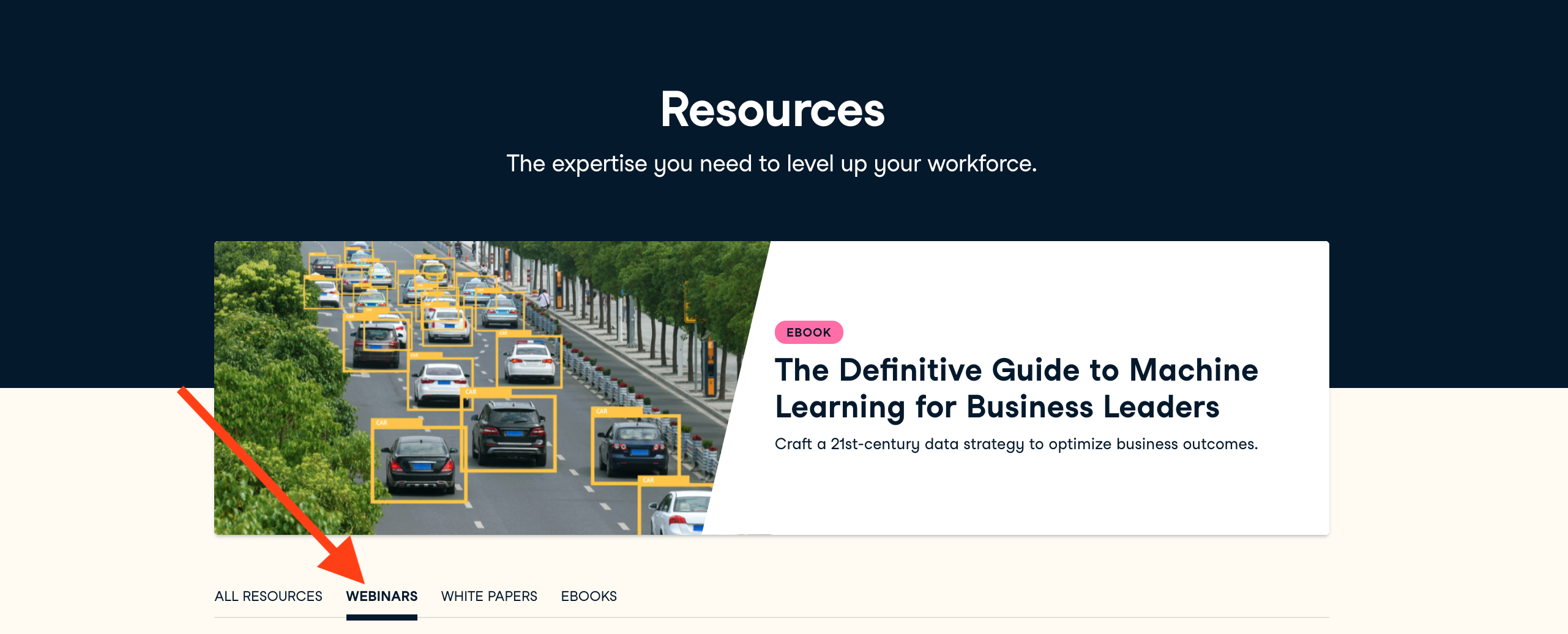
Task: Click the dark underline beneath WEBINARS
Action: tap(381, 617)
